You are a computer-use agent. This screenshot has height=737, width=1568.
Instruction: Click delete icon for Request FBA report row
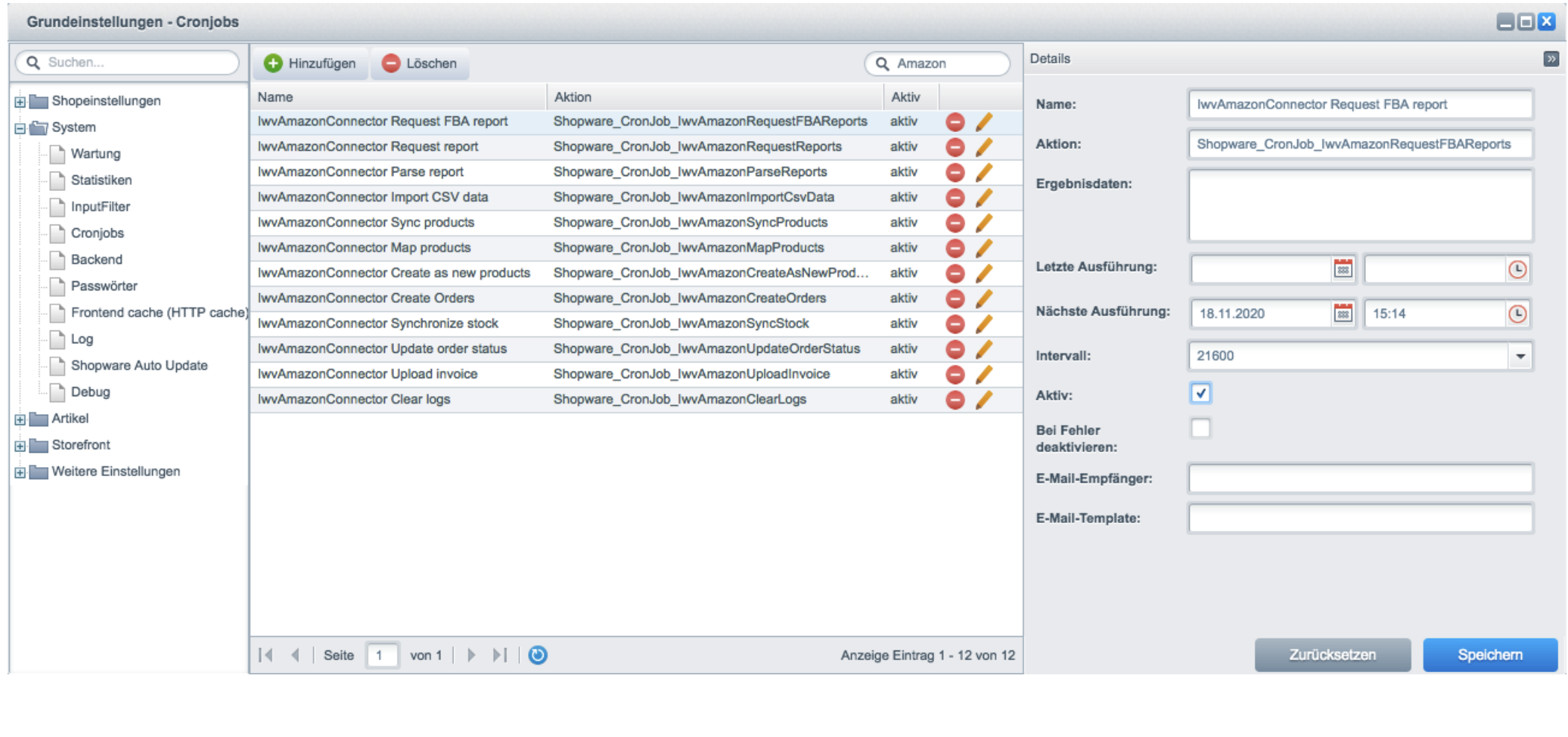pos(955,122)
